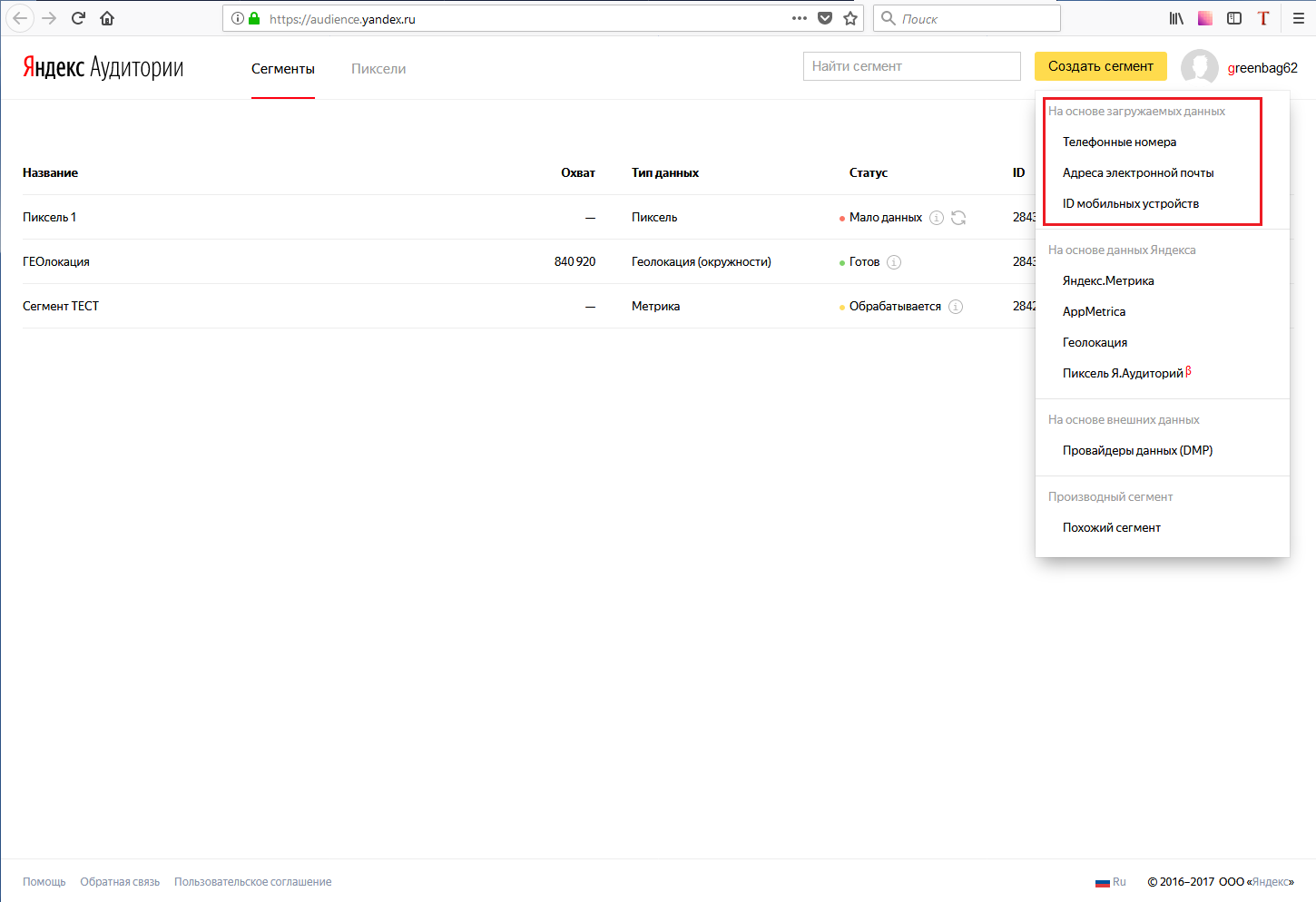
Task: Open the Яндекс link in the copyright
Action: (x=1271, y=882)
